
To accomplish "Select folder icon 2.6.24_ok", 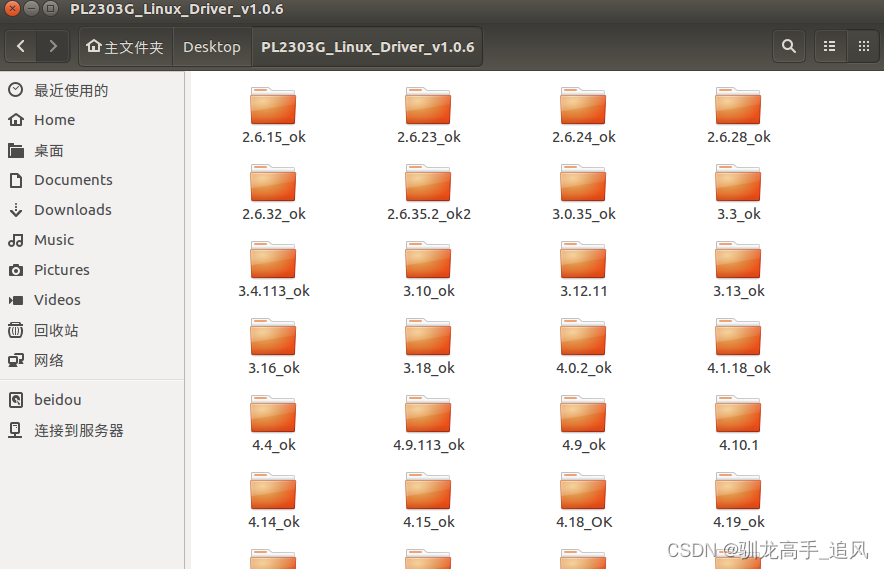I will (x=583, y=106).
